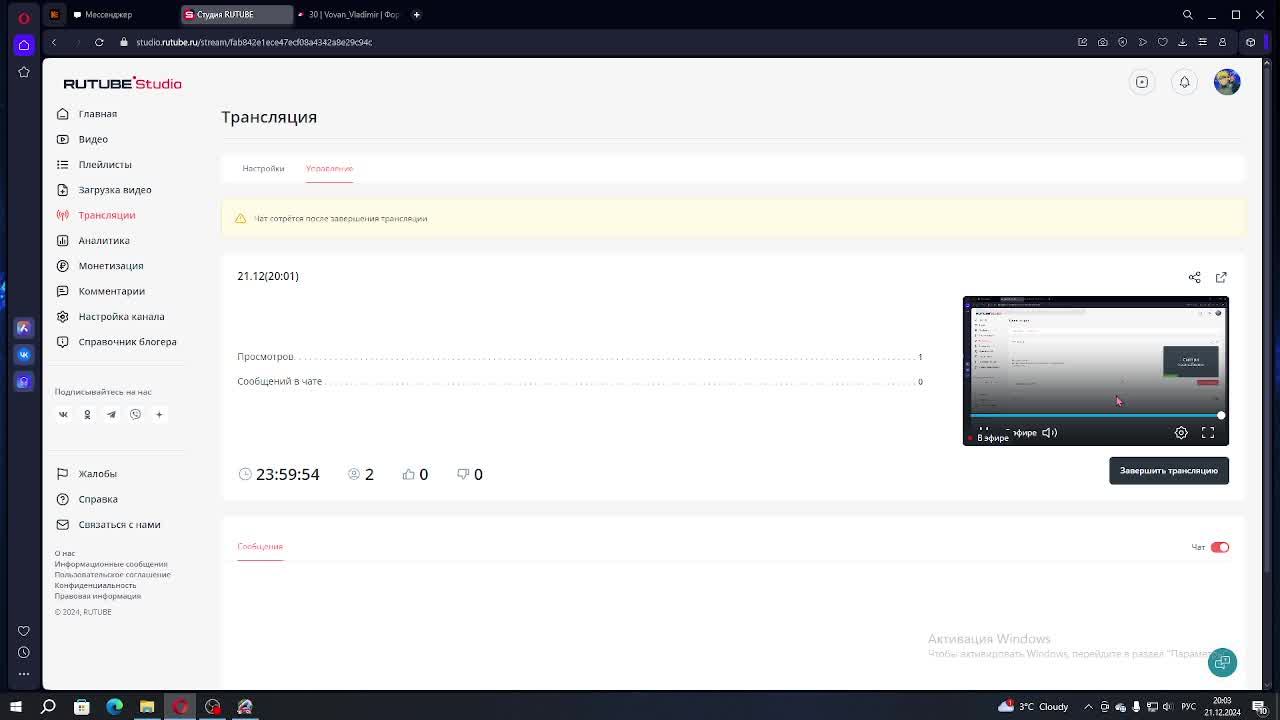Open browser search icon in title bar
1280x720 pixels.
1188,15
